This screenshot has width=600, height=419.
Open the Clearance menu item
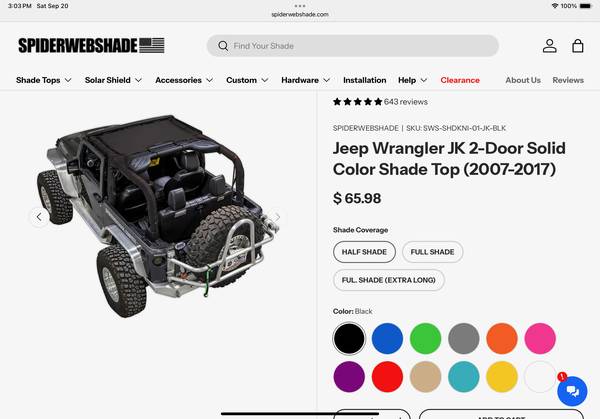[x=460, y=80]
